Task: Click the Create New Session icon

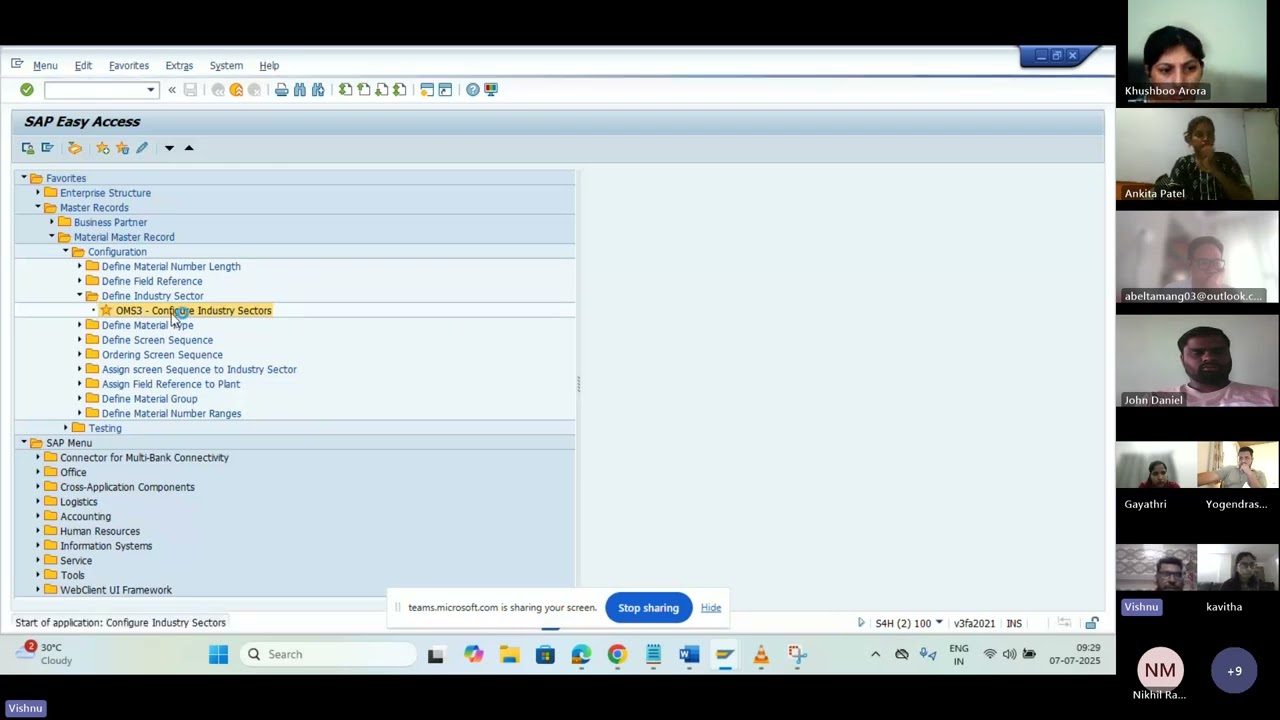Action: pos(427,90)
